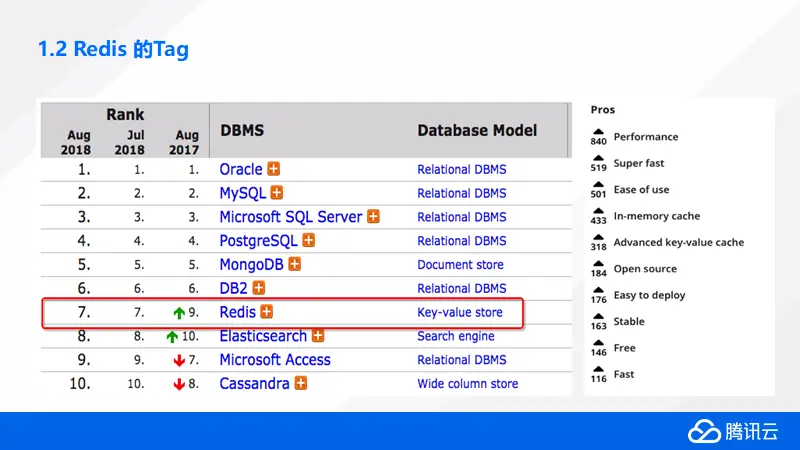Click the orange plus icon beside Oracle

(x=274, y=168)
